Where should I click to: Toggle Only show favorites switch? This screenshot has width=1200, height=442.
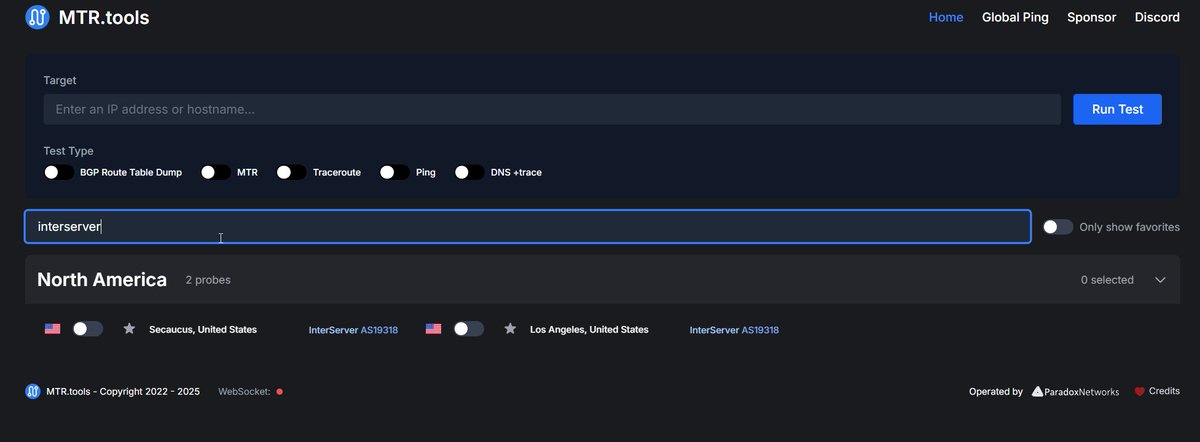[1058, 227]
